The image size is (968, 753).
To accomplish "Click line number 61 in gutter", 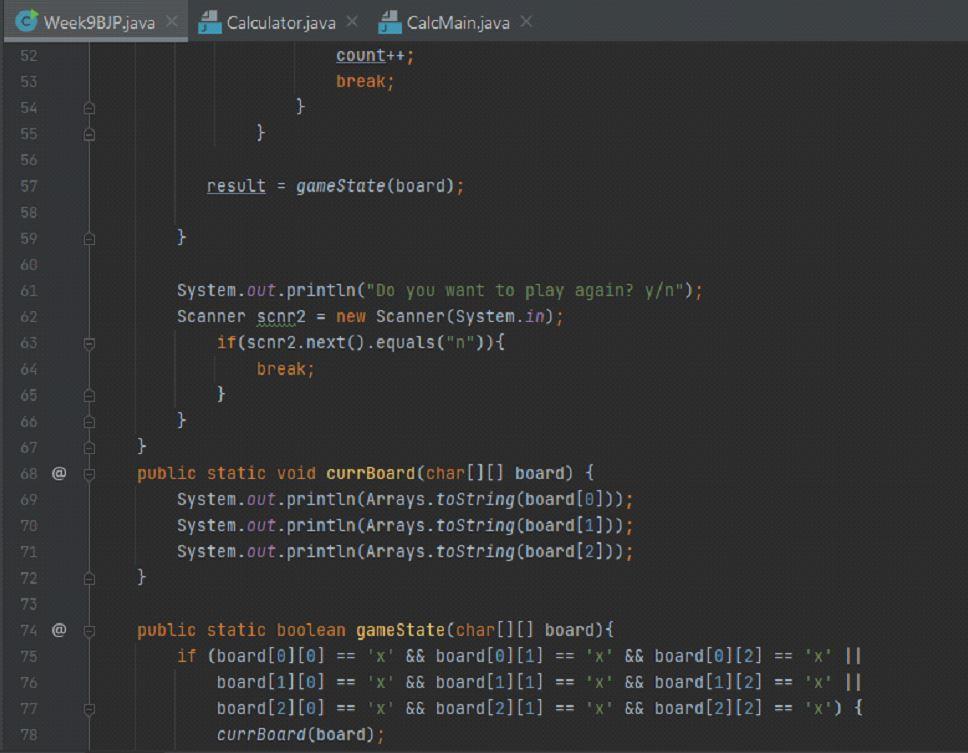I will pyautogui.click(x=28, y=291).
